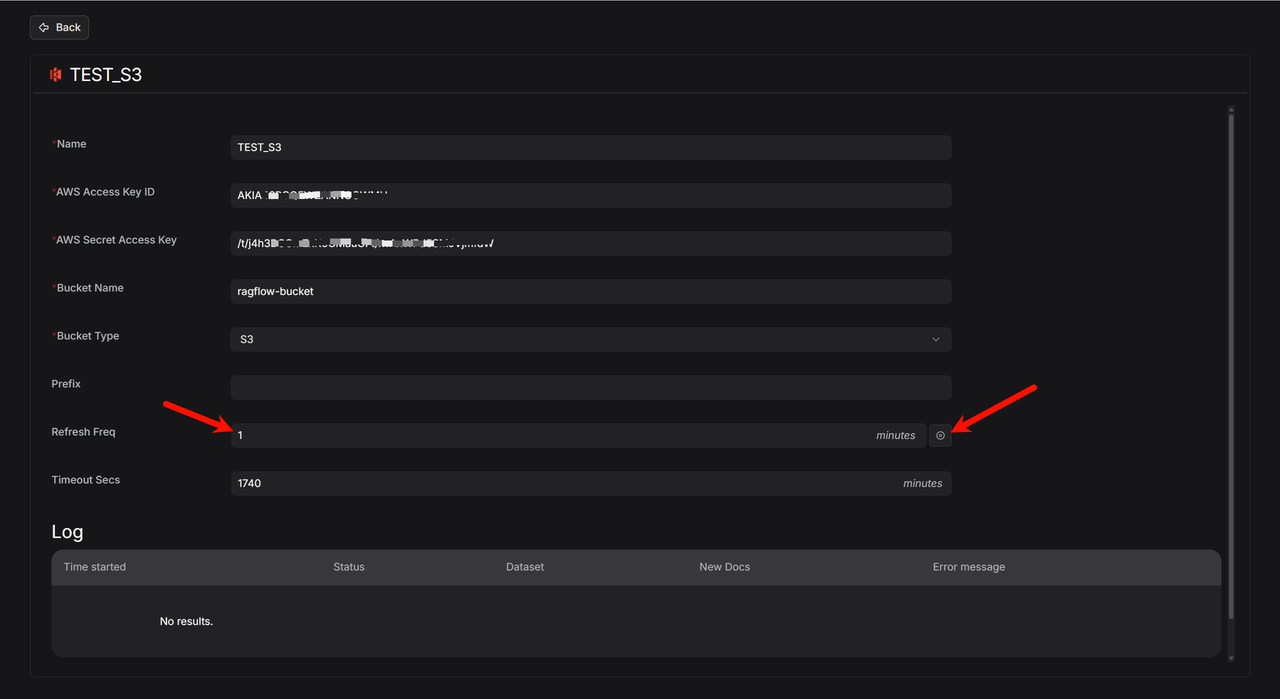Select the Status column header in Log

click(349, 567)
